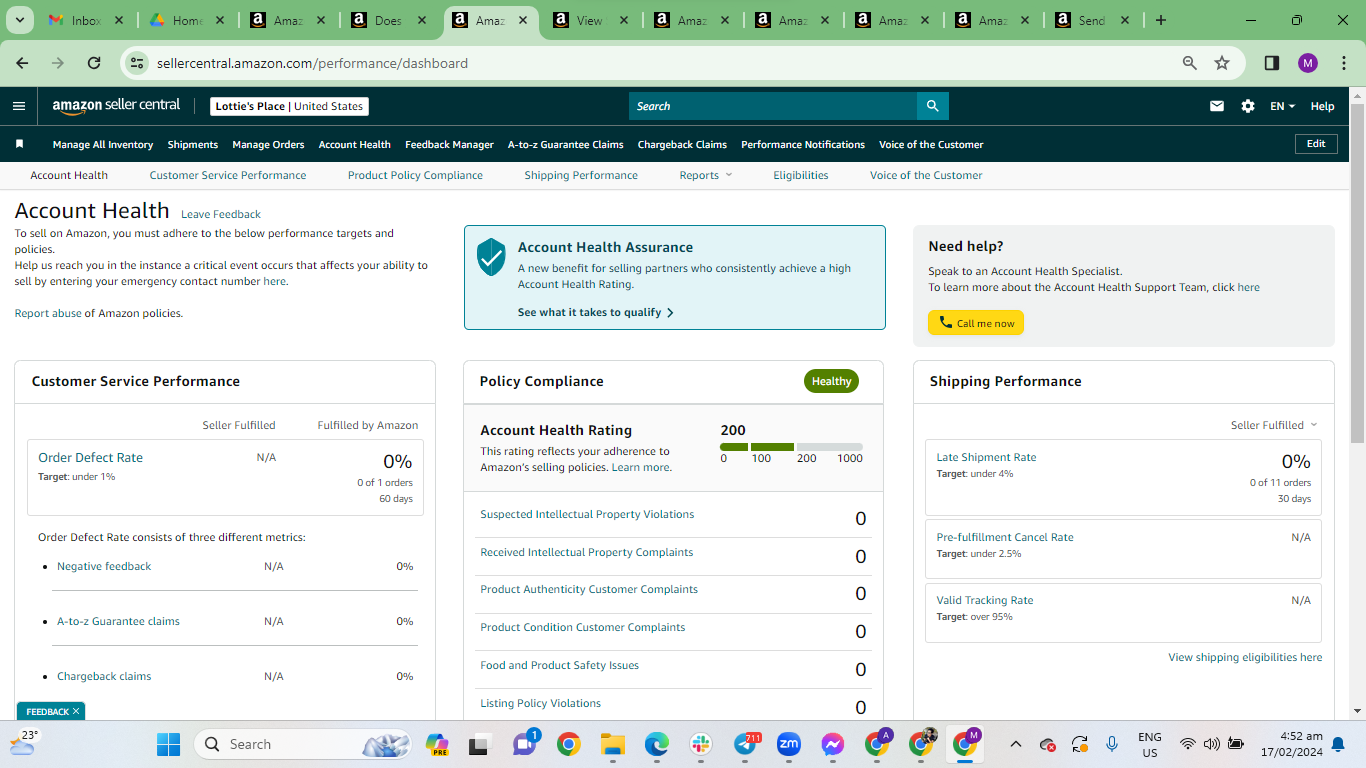
Task: Open the Late Shipment Rate link
Action: (986, 457)
